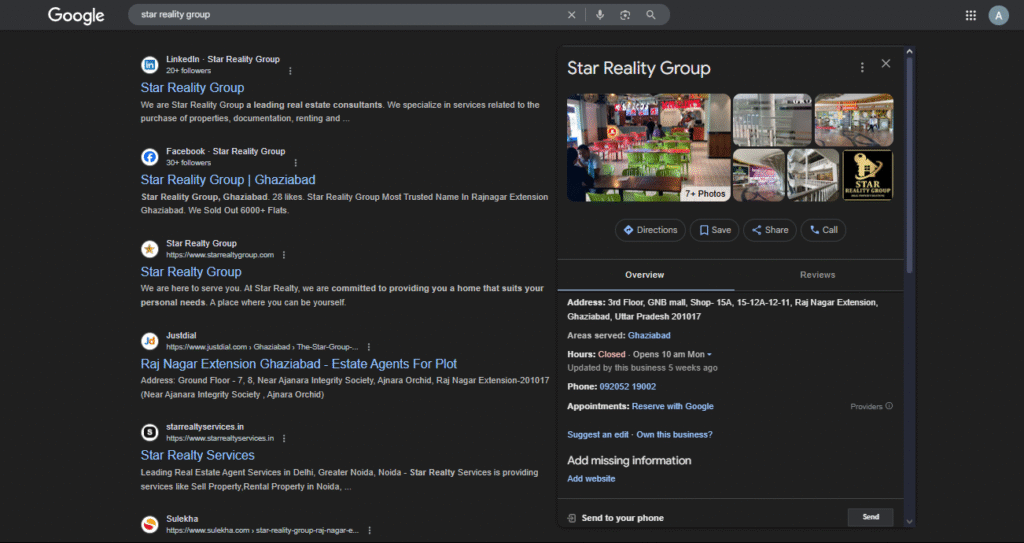Expand business hours dropdown
This screenshot has width=1024, height=543.
point(709,355)
